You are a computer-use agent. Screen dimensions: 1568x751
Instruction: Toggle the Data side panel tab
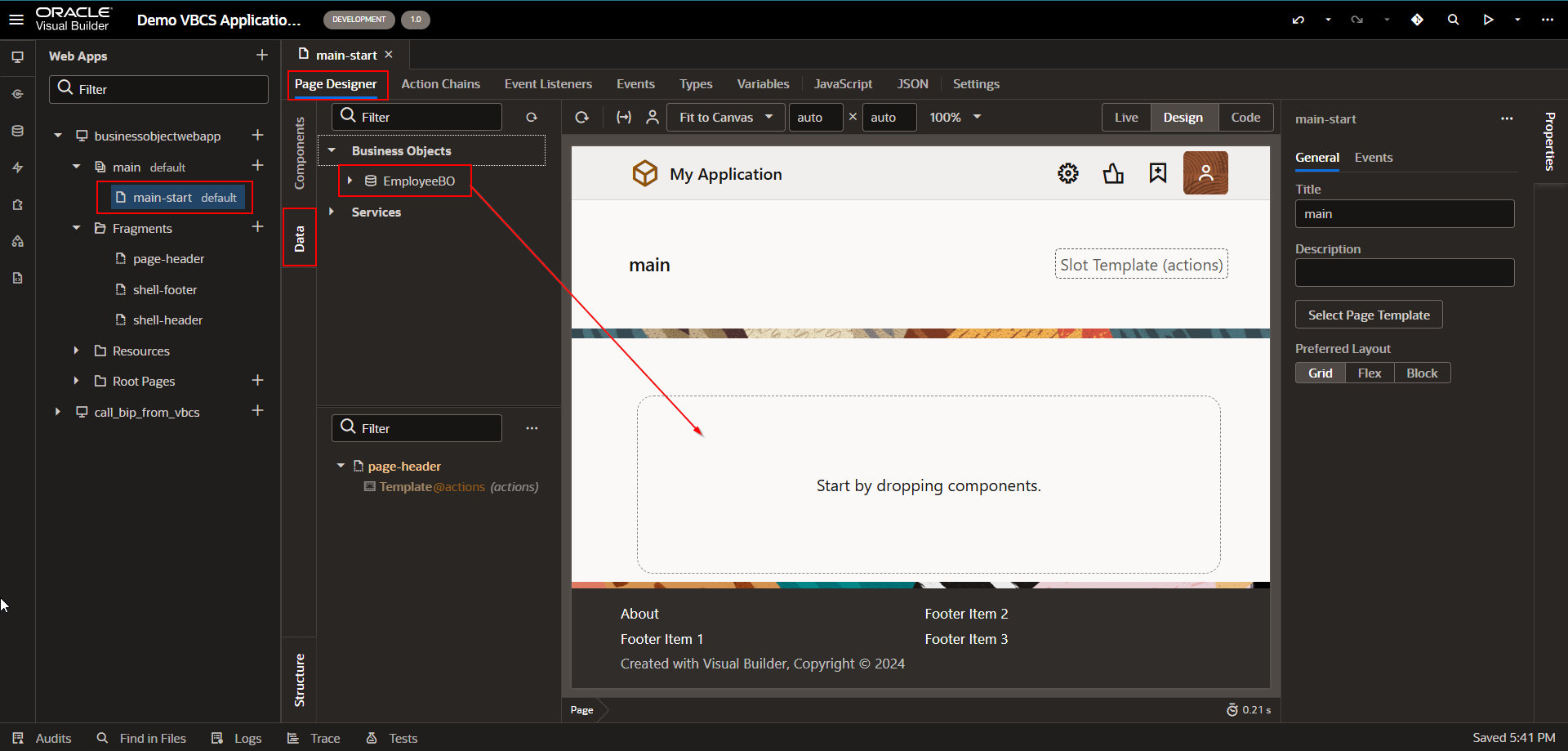click(x=300, y=238)
